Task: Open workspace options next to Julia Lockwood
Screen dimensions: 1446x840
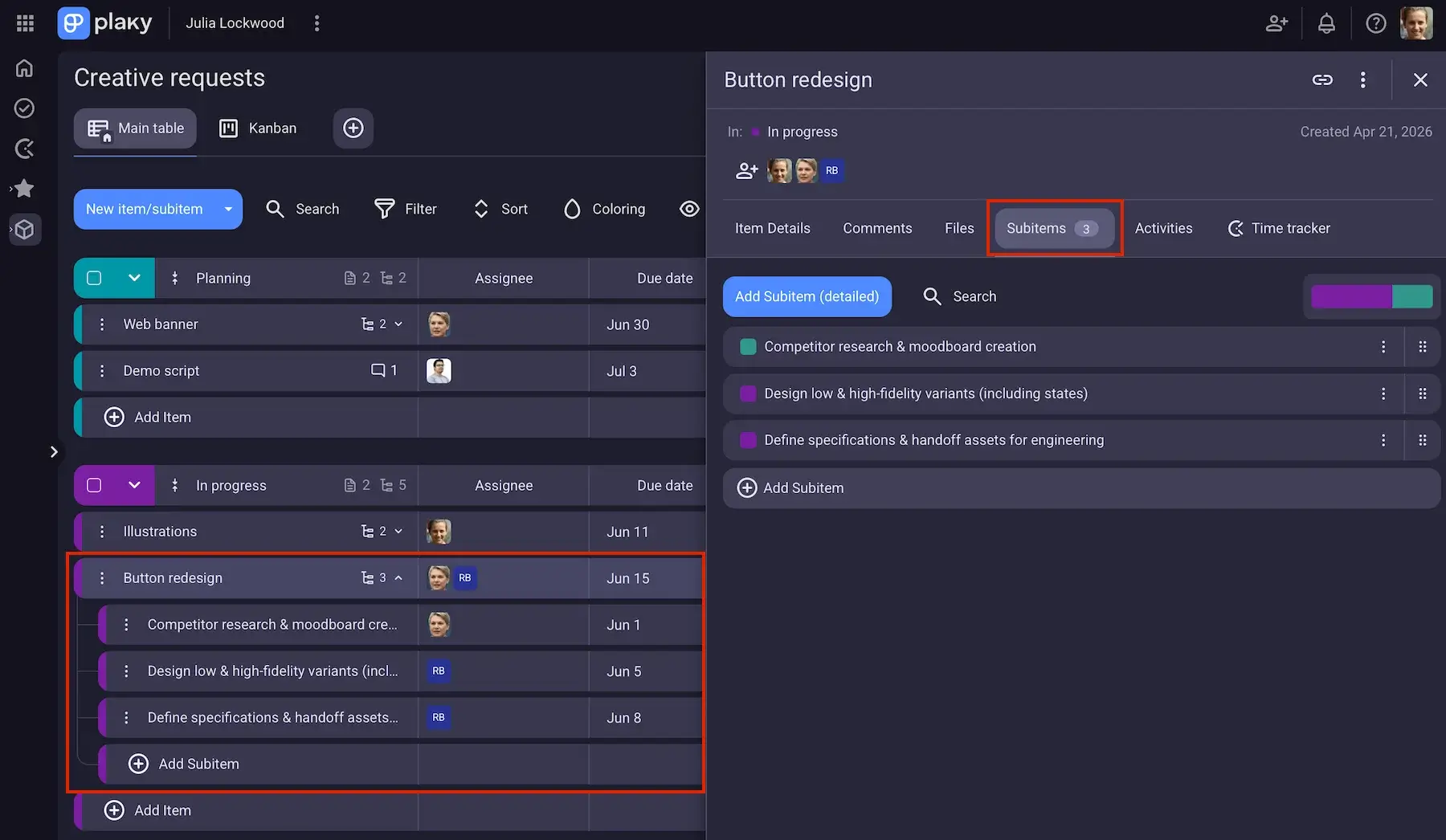Action: pyautogui.click(x=317, y=23)
